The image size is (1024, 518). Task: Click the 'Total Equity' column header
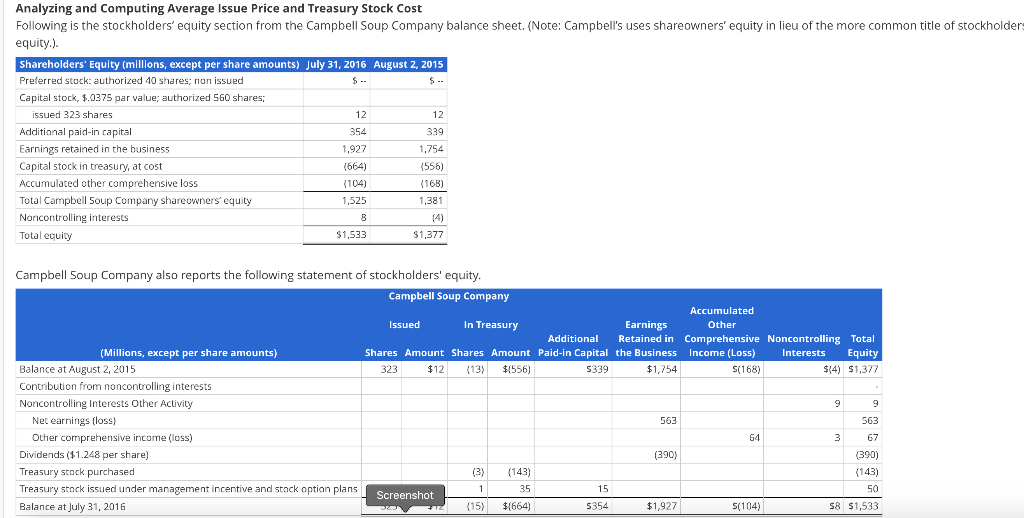862,346
